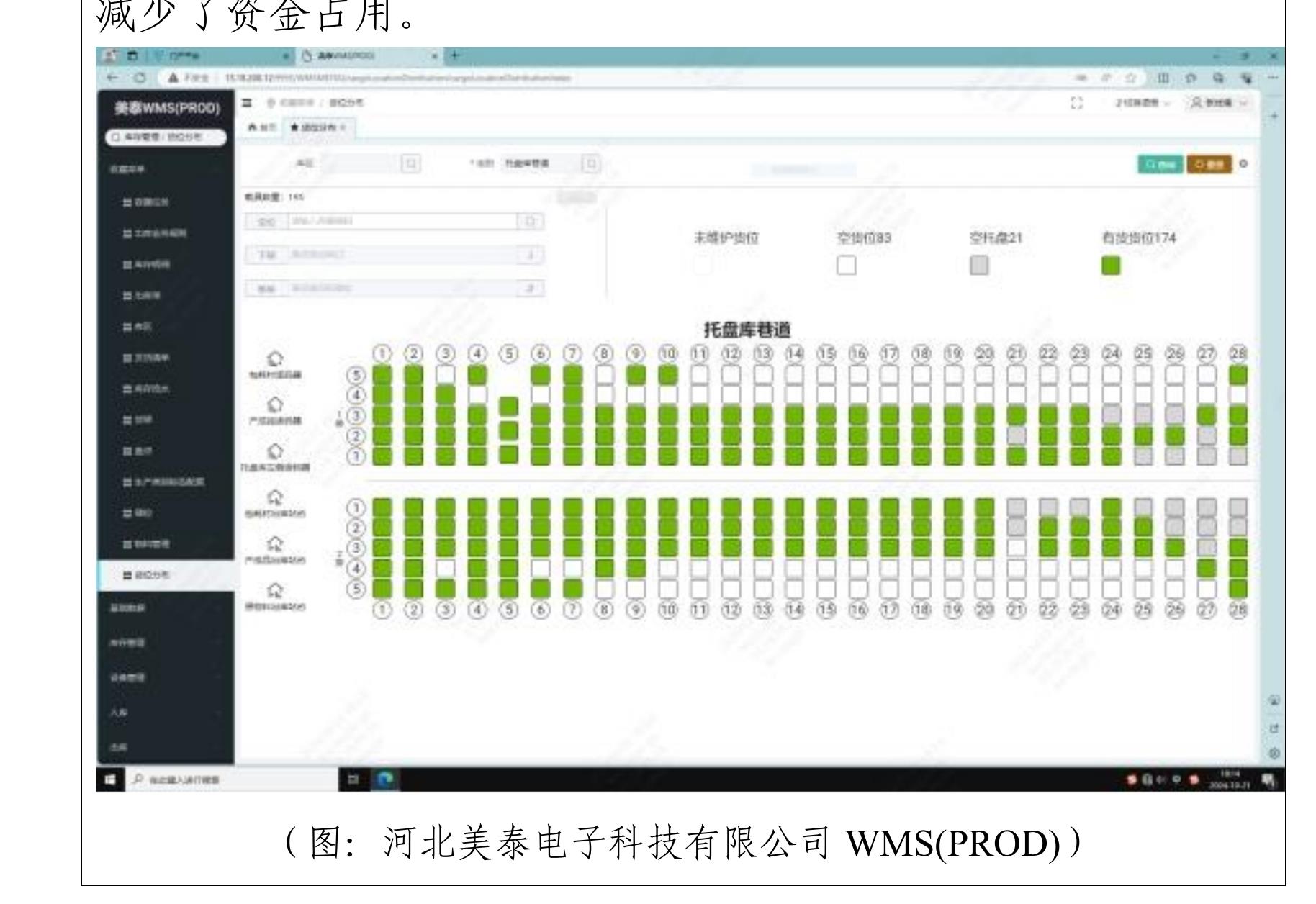
Task: Open lower rack aisle 28 level 5 green slot
Action: pos(1238,589)
